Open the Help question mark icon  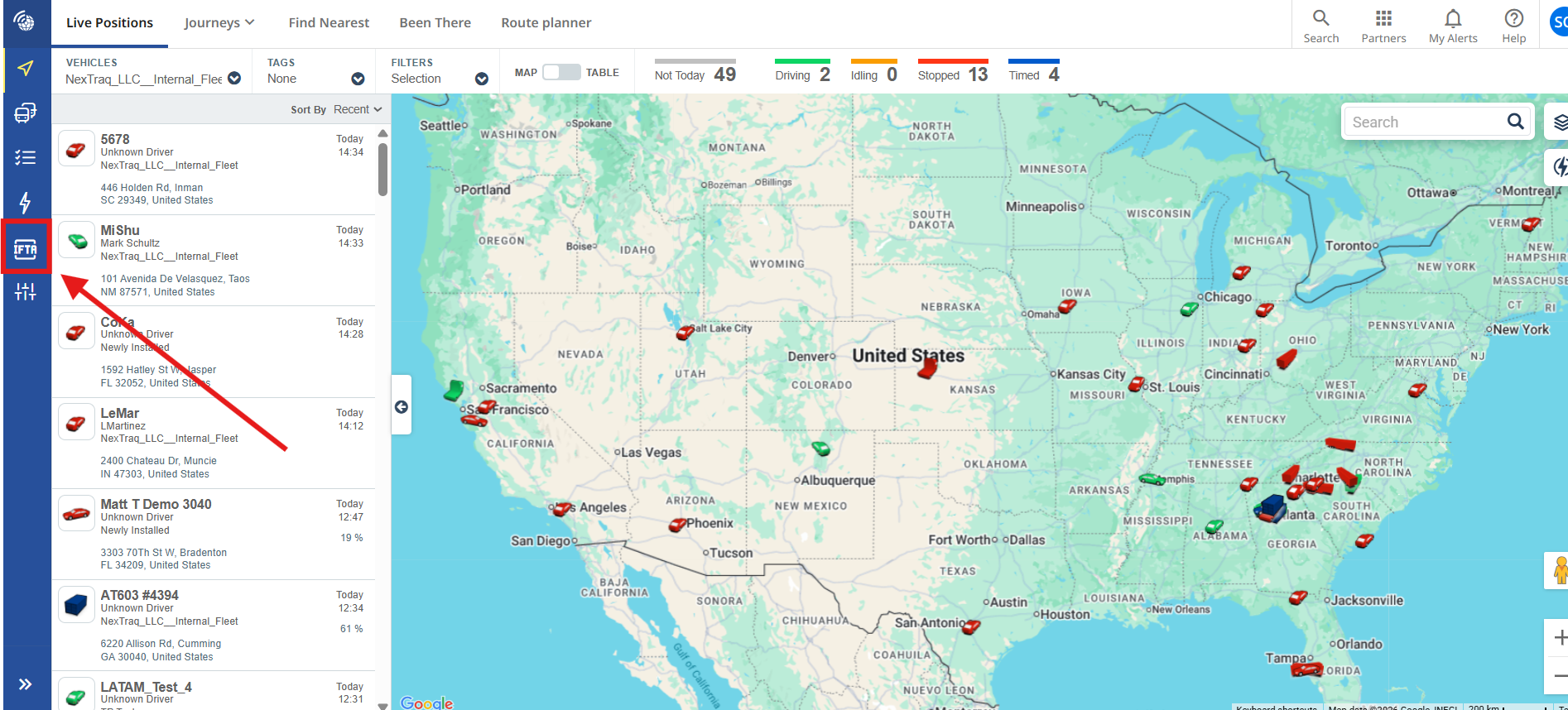point(1513,25)
